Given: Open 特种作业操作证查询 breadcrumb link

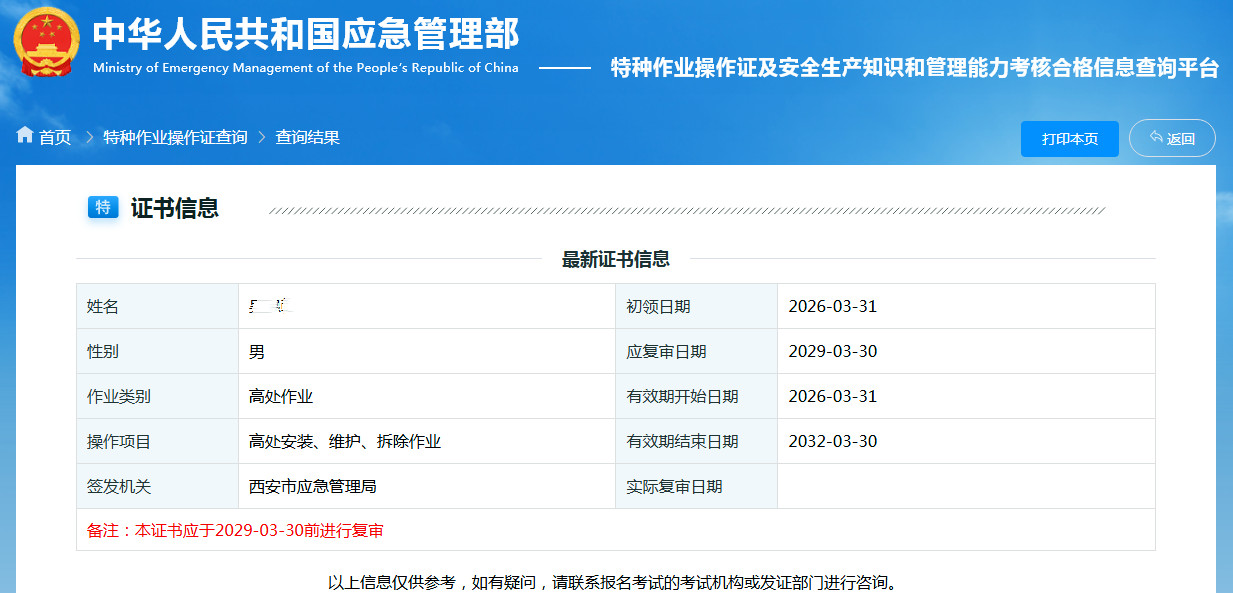Looking at the screenshot, I should (175, 137).
